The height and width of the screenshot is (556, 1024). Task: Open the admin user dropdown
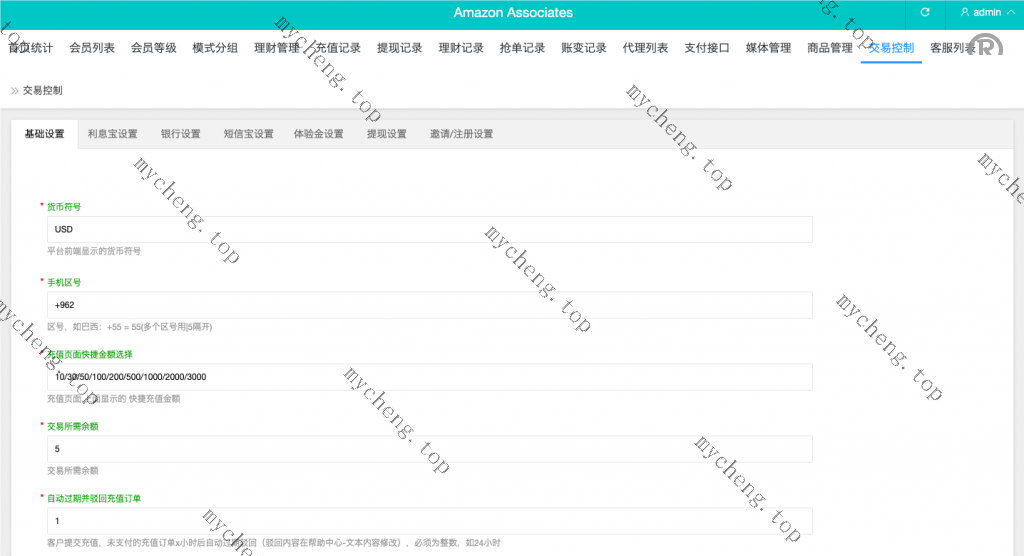tap(985, 13)
